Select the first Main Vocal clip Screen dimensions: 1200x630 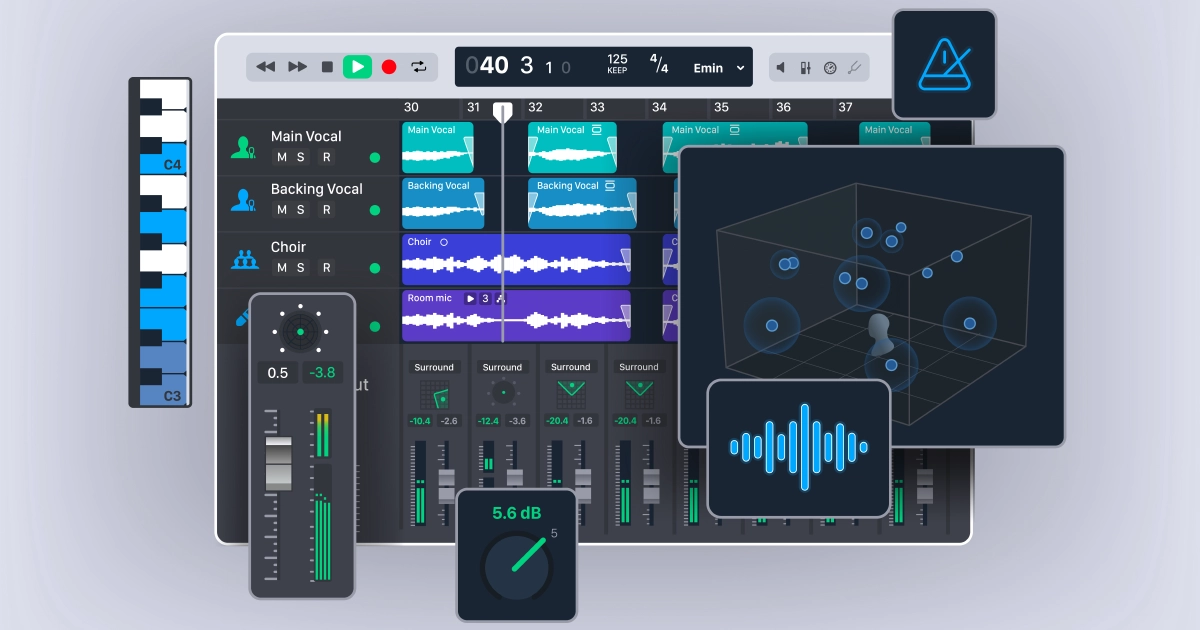tap(438, 147)
